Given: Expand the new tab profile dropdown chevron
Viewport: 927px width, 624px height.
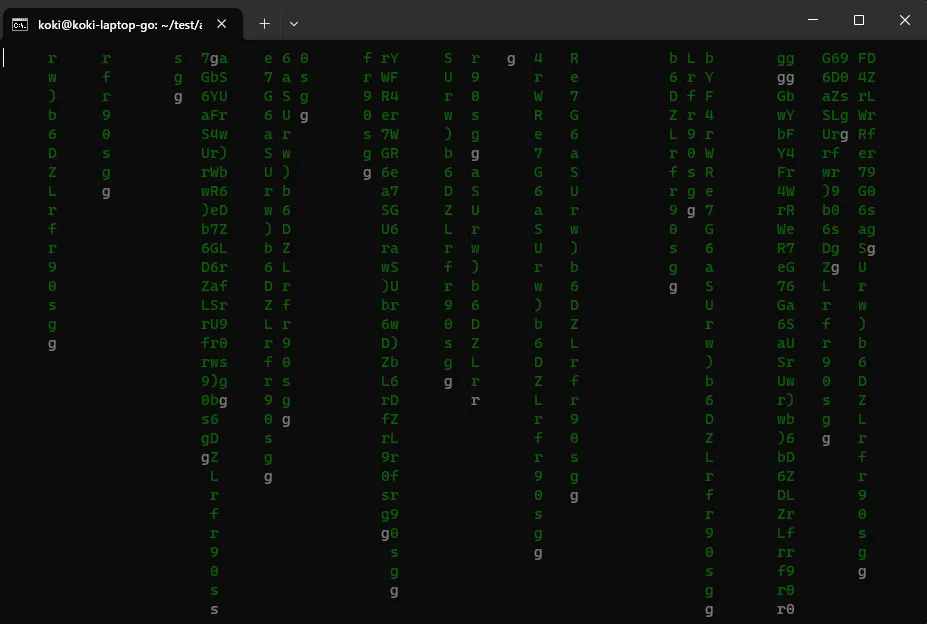Looking at the screenshot, I should tap(294, 23).
